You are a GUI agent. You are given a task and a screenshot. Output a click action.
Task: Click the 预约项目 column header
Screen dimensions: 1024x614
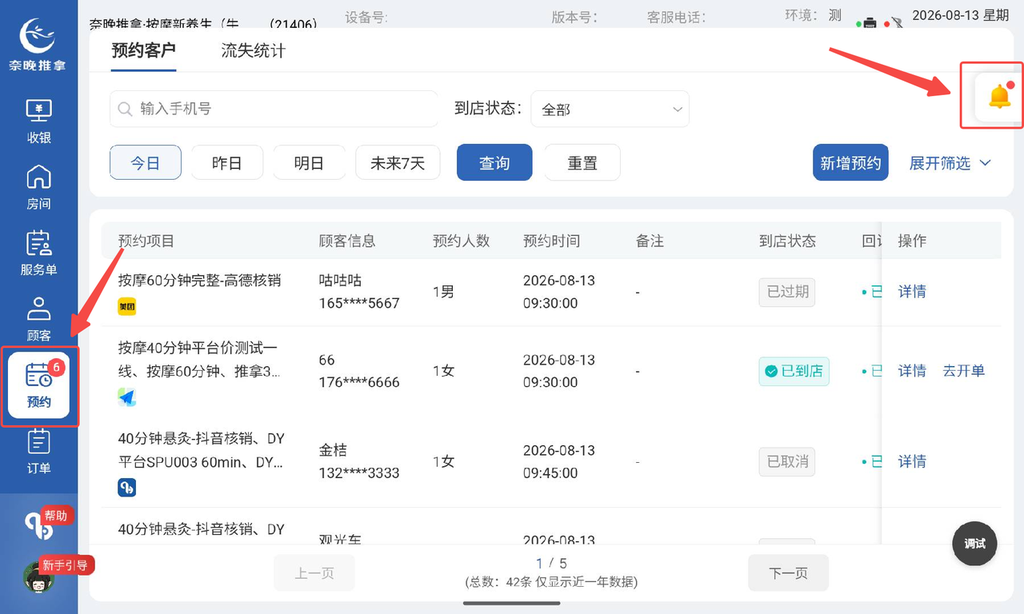[146, 241]
